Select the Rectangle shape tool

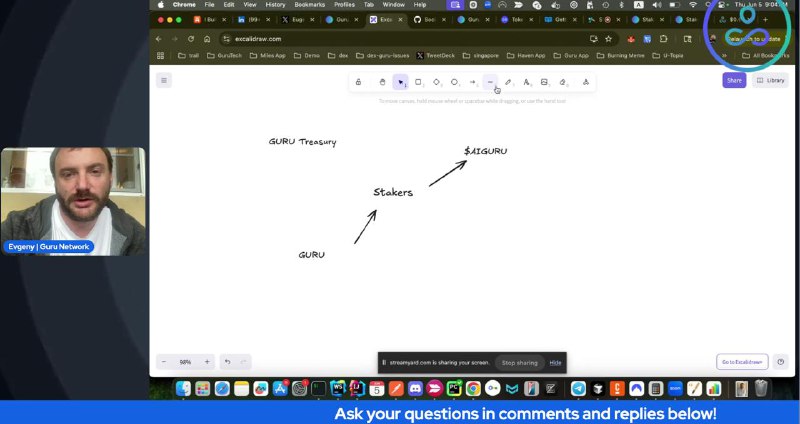tap(418, 82)
